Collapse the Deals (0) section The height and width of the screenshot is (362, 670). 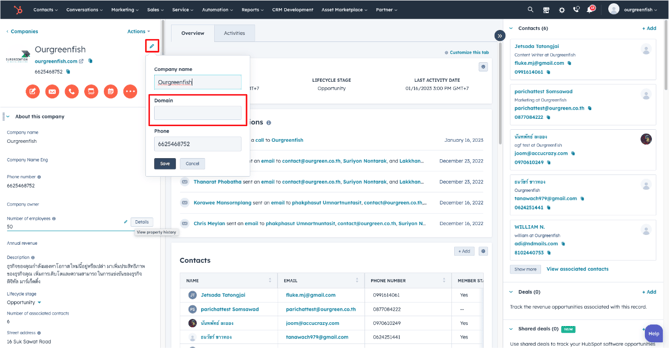coord(511,292)
